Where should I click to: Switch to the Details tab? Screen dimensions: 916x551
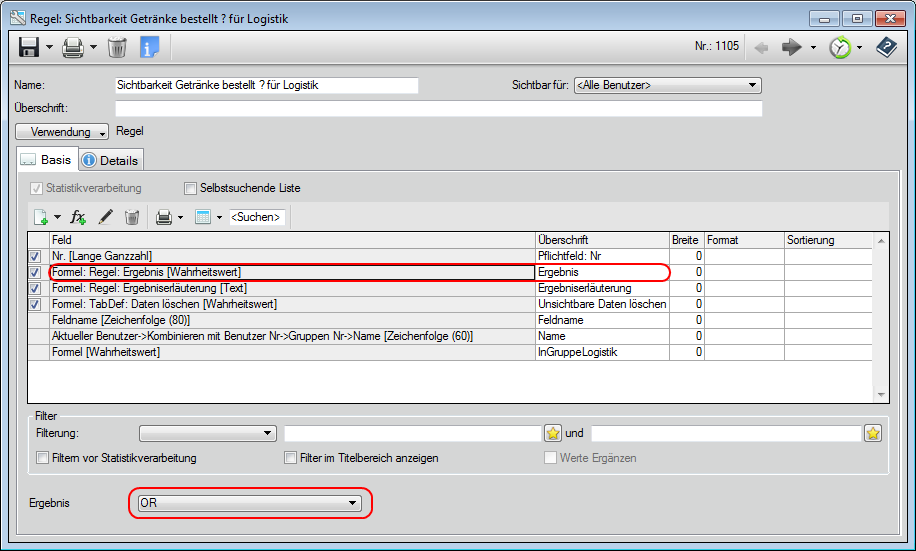(111, 160)
